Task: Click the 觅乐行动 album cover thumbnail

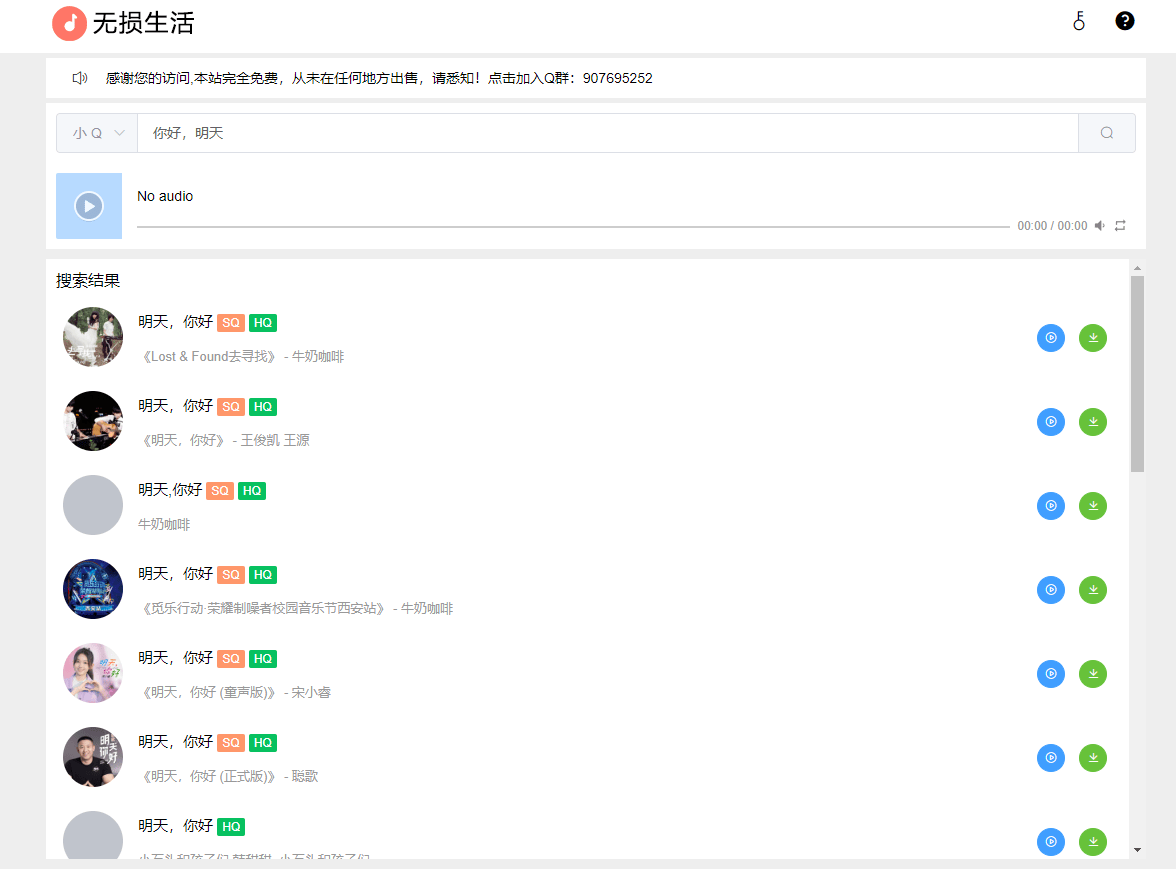Action: click(92, 589)
